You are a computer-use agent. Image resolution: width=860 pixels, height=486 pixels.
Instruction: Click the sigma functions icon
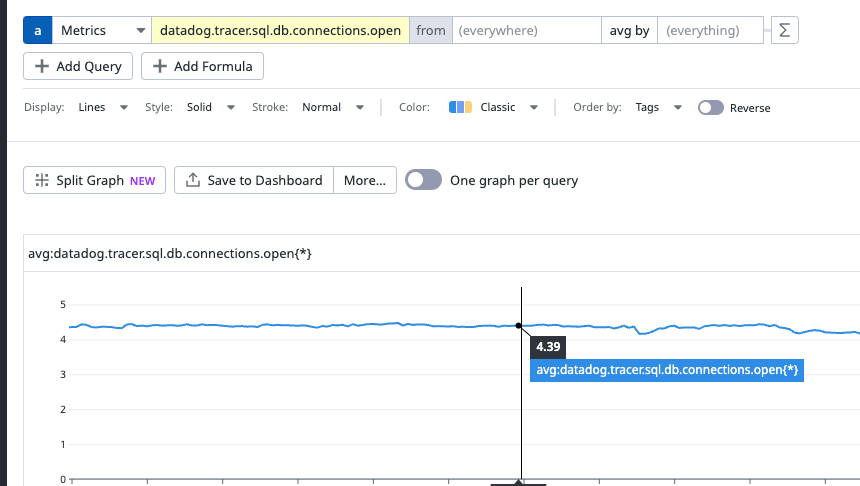[x=784, y=30]
